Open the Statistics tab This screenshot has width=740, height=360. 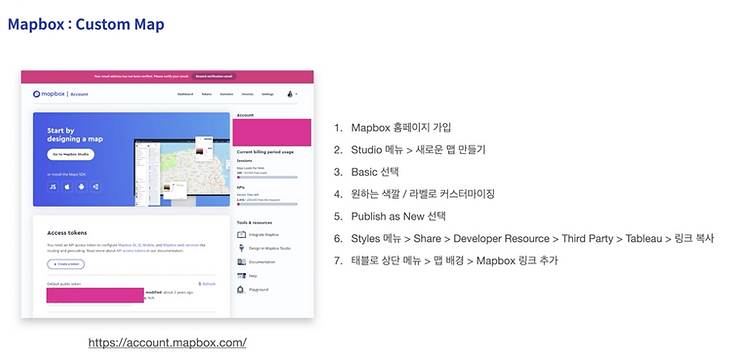coord(227,94)
